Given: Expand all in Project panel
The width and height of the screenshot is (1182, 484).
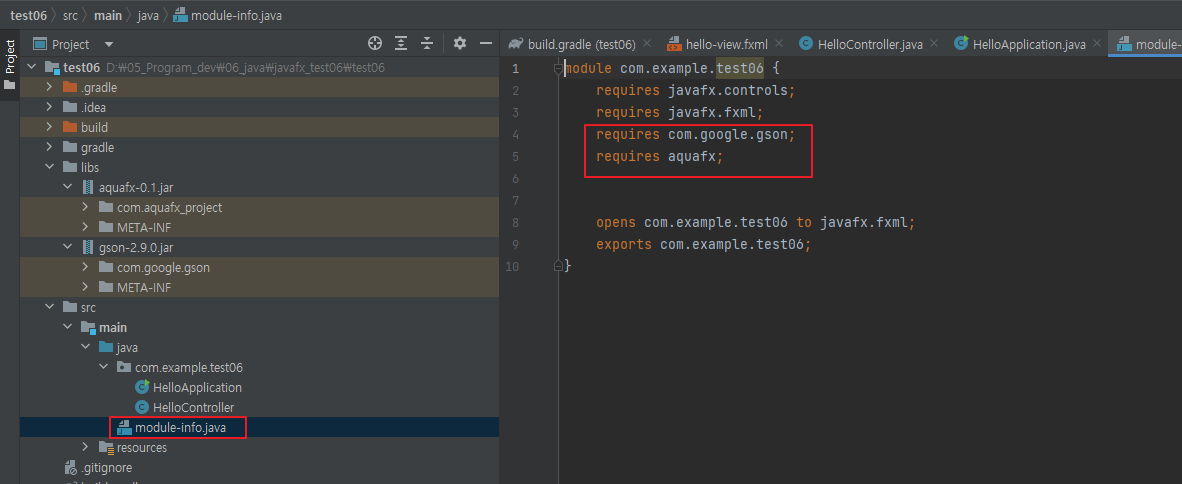Looking at the screenshot, I should [x=401, y=44].
